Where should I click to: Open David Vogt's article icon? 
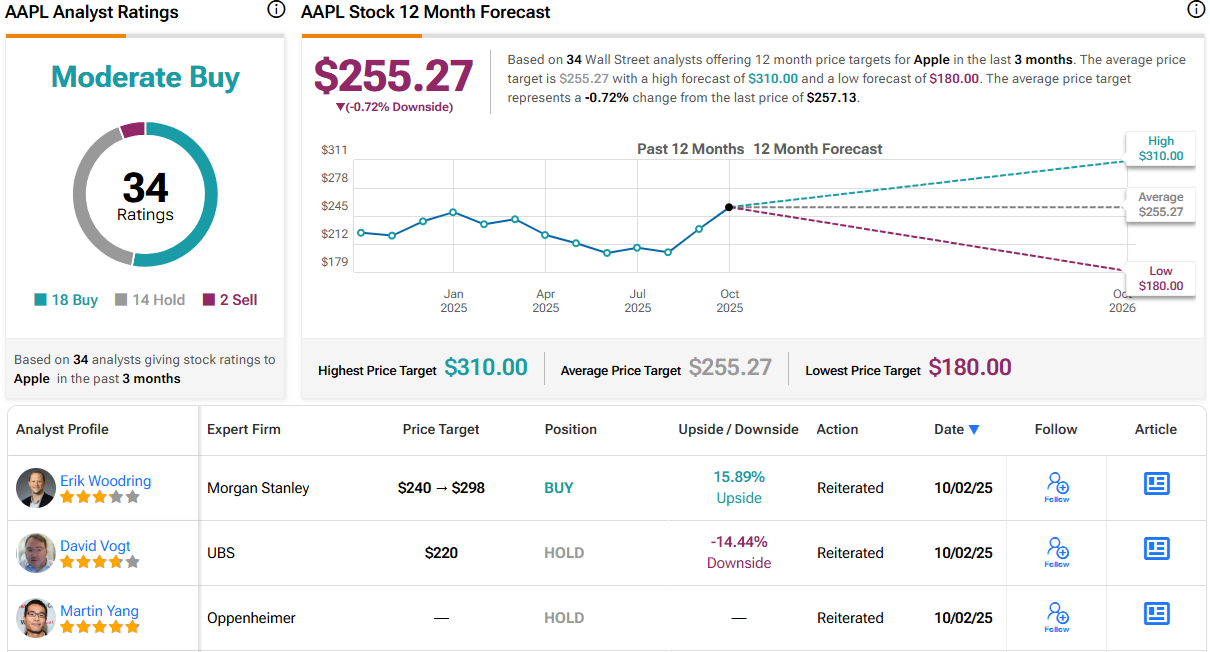point(1156,549)
